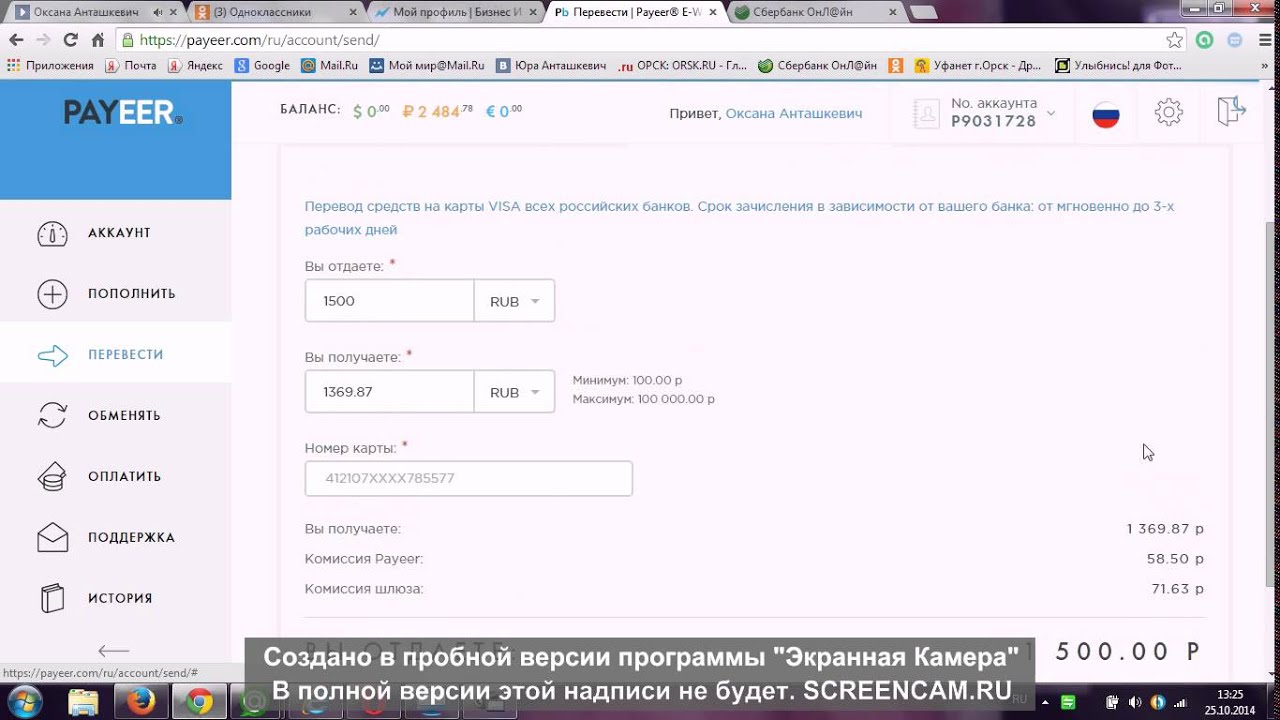This screenshot has height=720, width=1280.
Task: Click the История book icon
Action: point(52,599)
